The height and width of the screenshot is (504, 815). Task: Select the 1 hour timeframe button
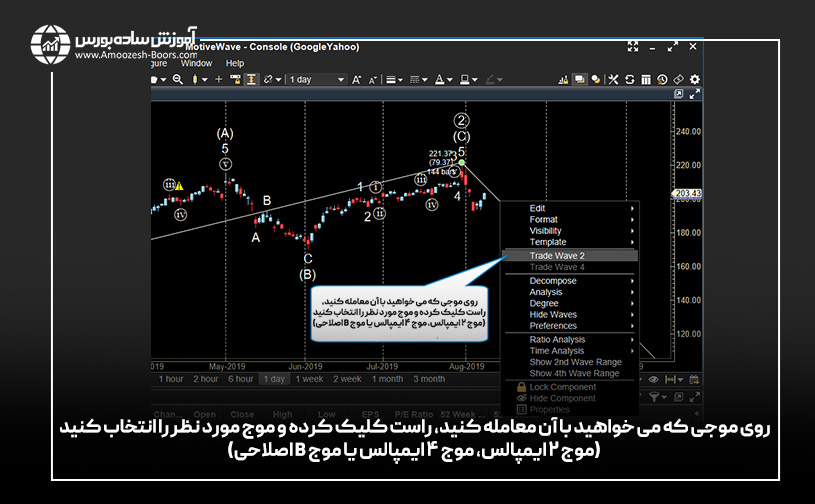(x=171, y=379)
